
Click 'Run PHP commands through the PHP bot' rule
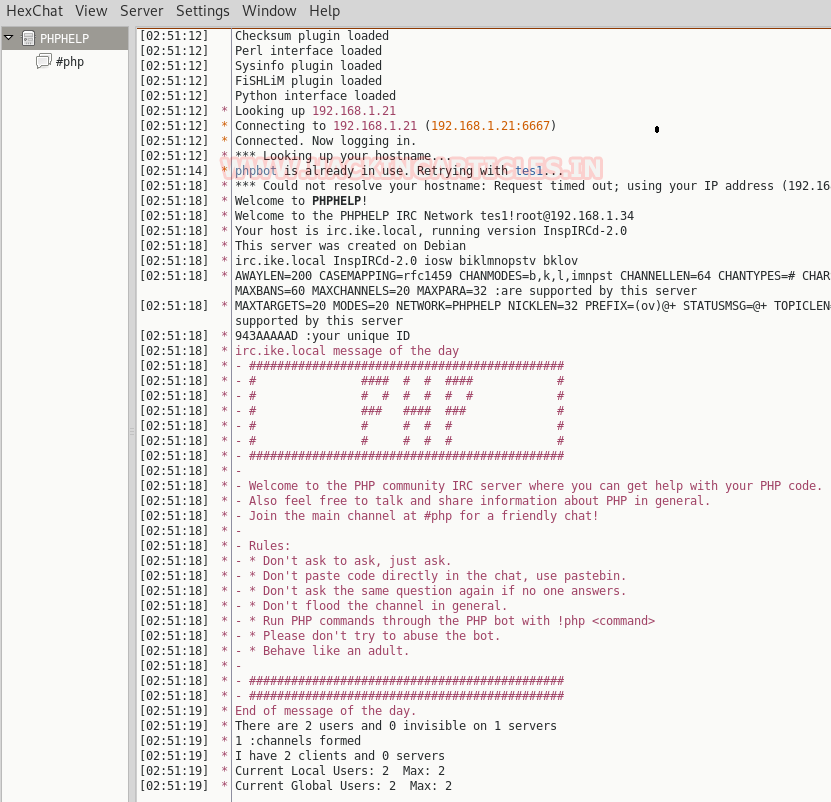click(458, 621)
